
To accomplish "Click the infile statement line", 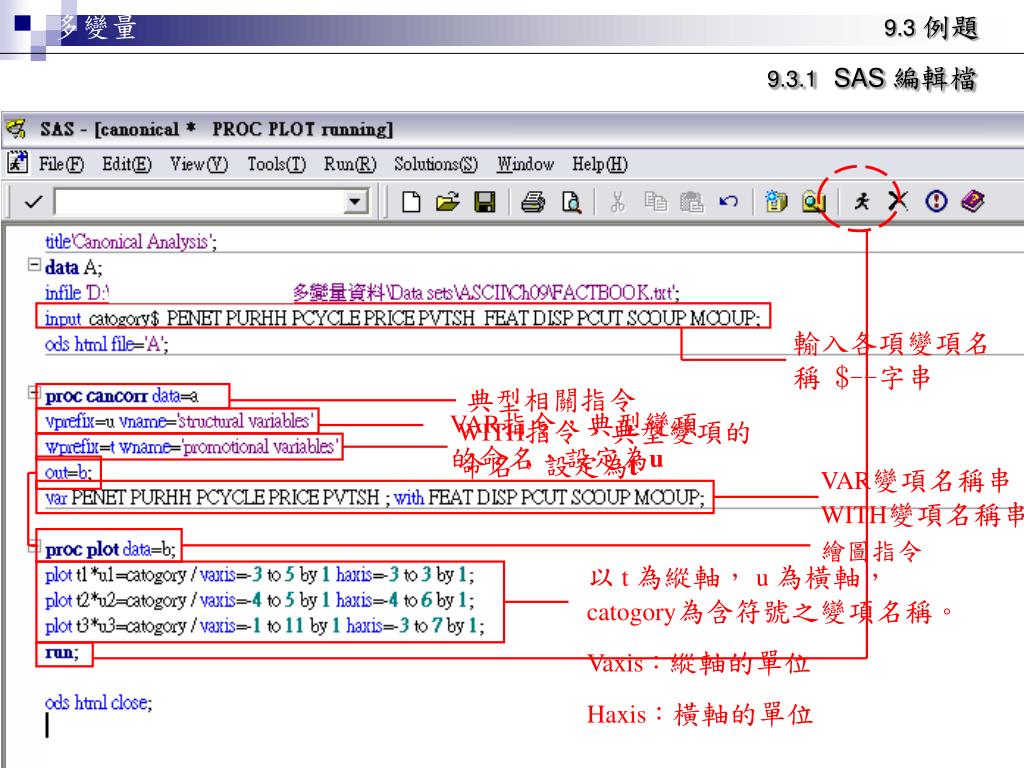I will 362,293.
